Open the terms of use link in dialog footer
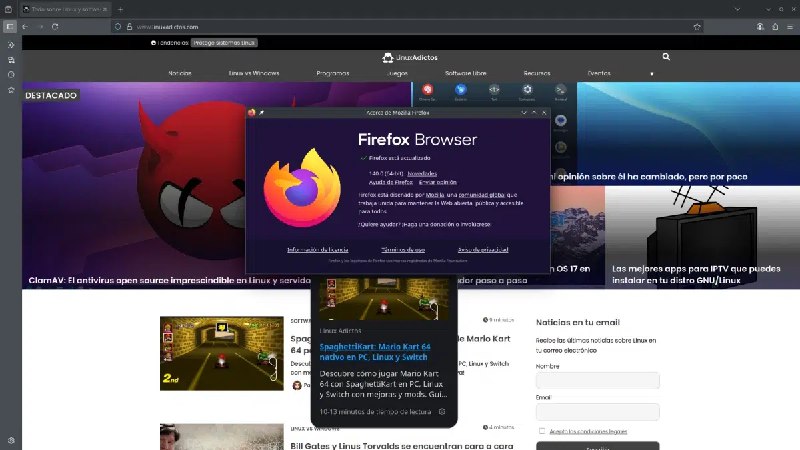Image resolution: width=800 pixels, height=450 pixels. point(403,249)
